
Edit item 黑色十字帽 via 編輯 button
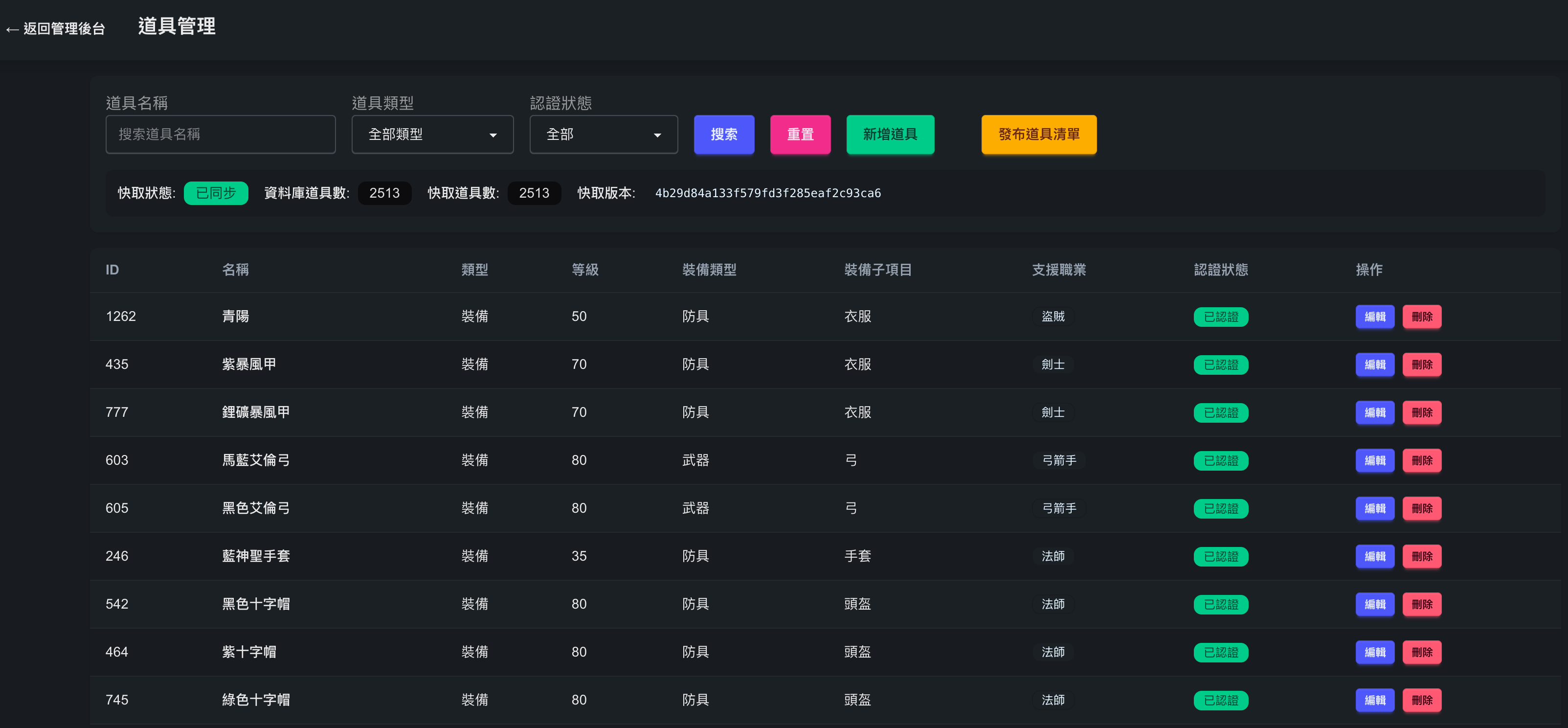click(1374, 604)
